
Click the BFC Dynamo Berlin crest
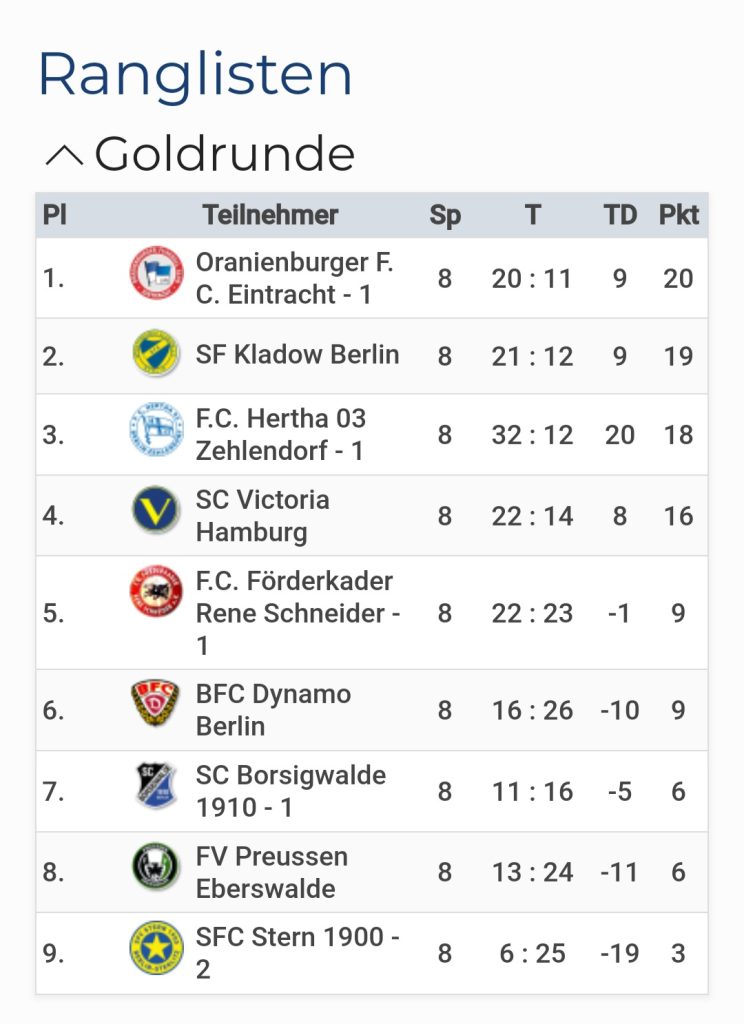(x=156, y=704)
